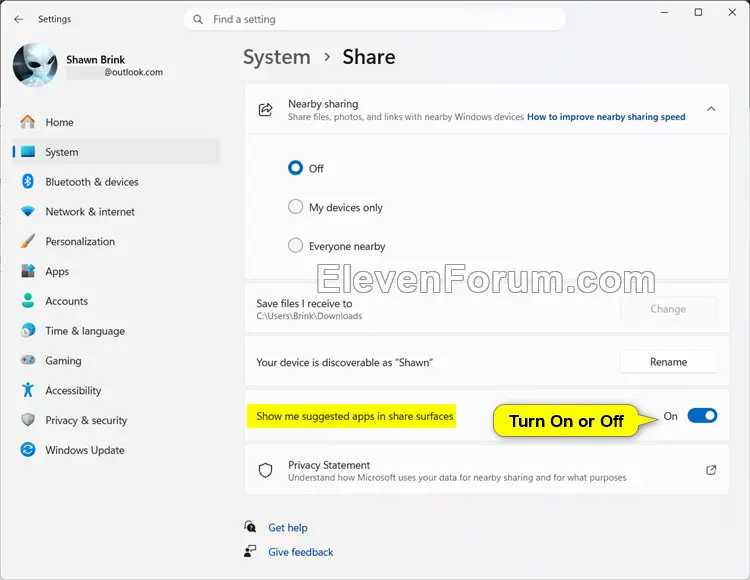
Task: Click the System monitor icon
Action: (28, 152)
